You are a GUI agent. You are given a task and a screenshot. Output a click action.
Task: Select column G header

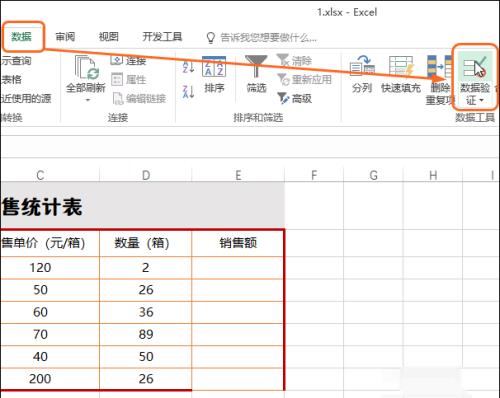(x=373, y=175)
